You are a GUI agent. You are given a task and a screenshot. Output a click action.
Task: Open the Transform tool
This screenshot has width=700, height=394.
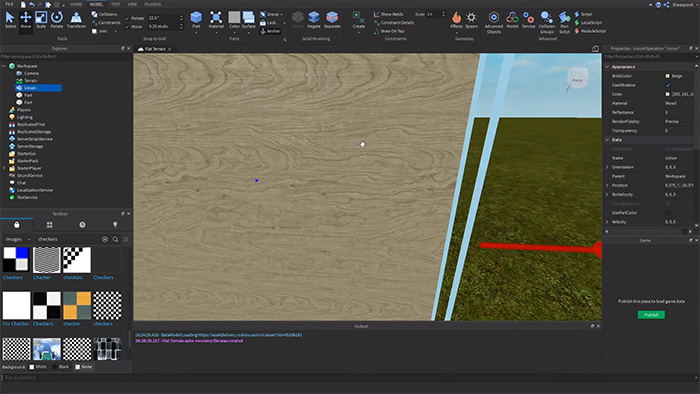point(76,20)
